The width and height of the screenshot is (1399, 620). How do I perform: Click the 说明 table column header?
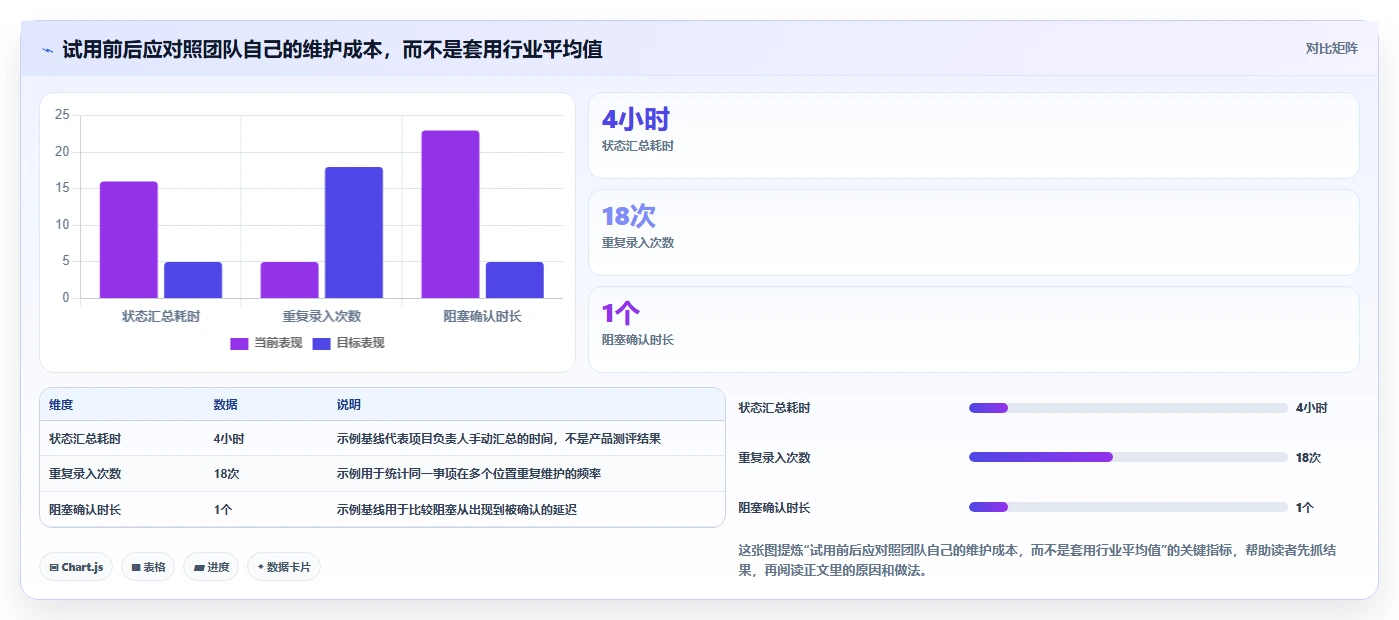(349, 405)
